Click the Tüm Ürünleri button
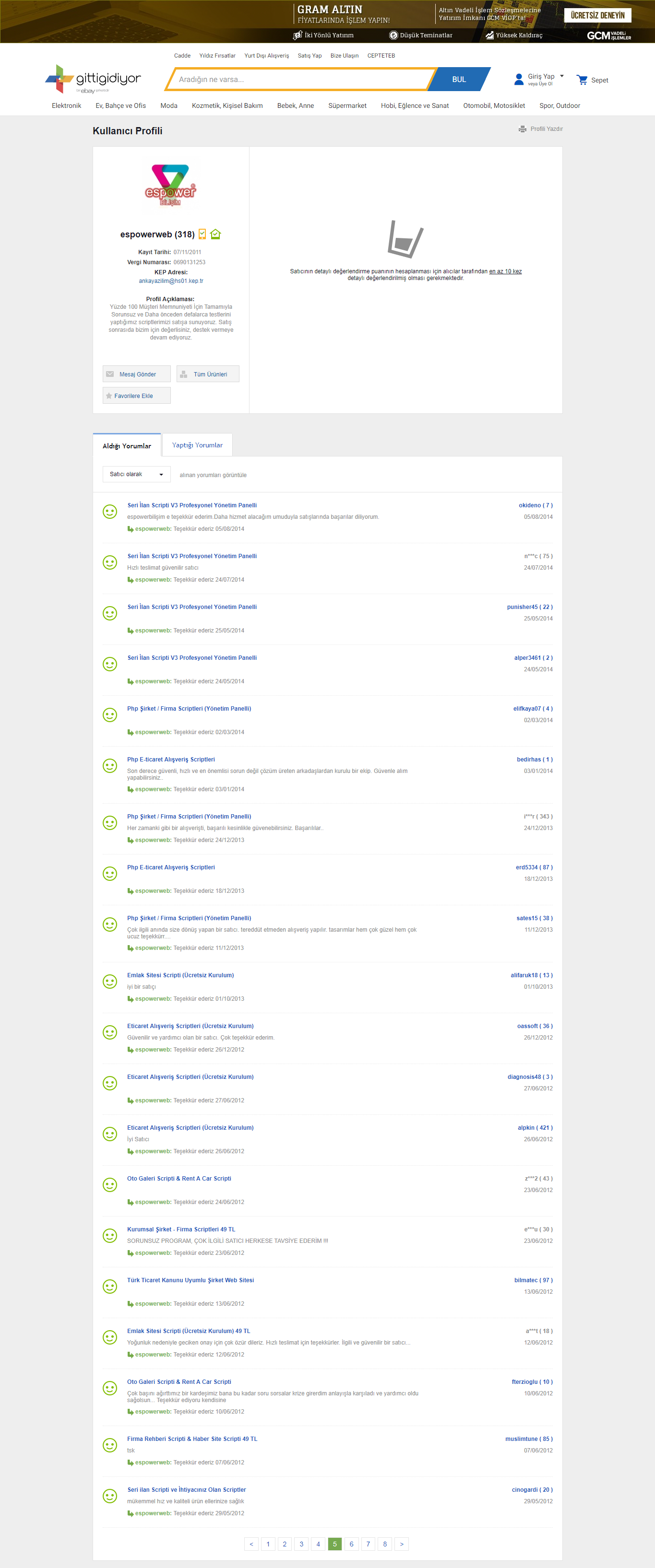 [x=208, y=374]
